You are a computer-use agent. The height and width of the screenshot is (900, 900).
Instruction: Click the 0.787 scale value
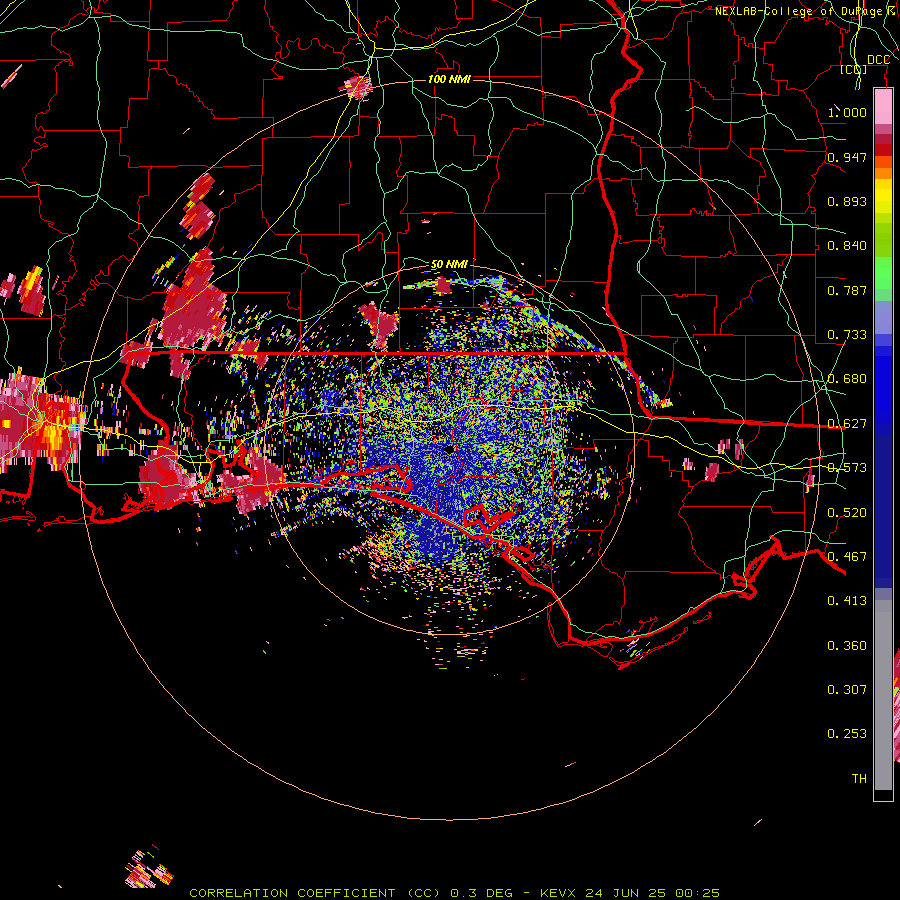[847, 290]
